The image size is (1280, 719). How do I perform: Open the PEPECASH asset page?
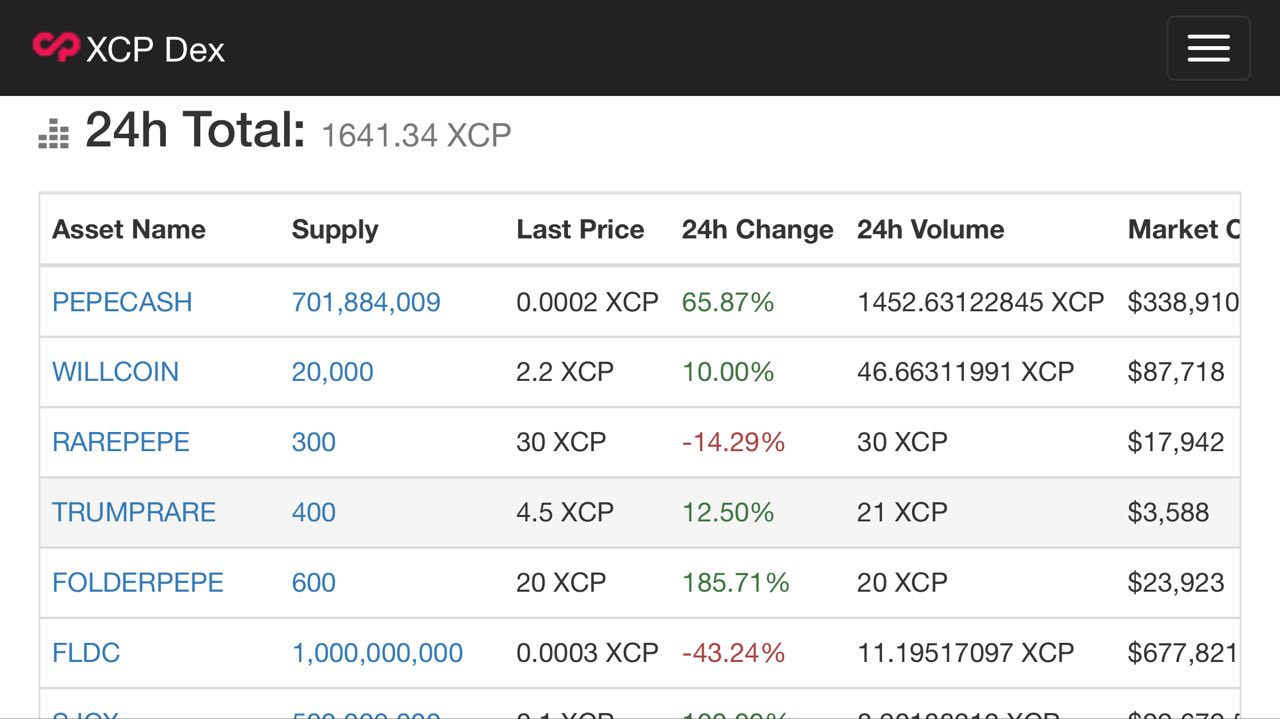122,302
